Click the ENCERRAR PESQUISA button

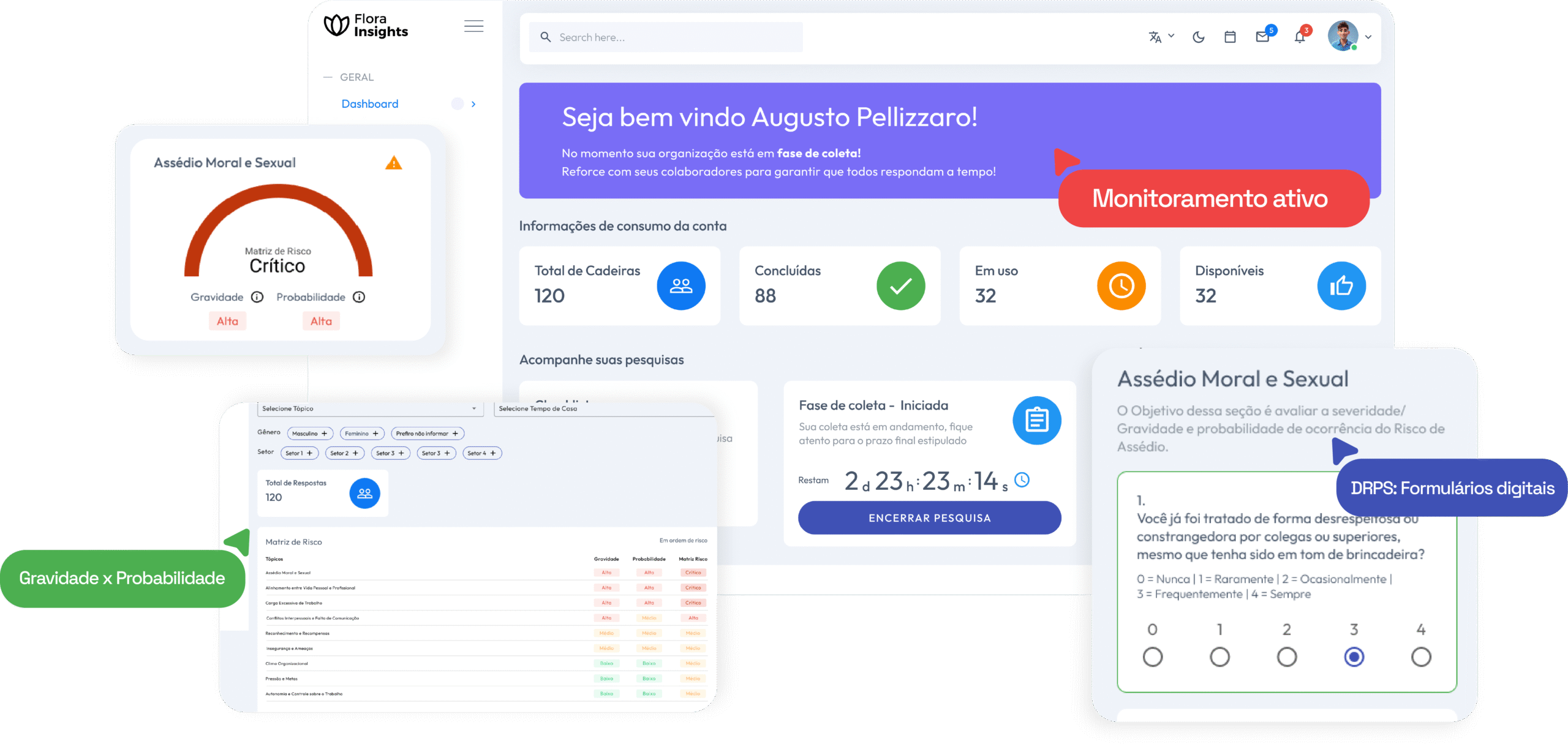(x=929, y=518)
